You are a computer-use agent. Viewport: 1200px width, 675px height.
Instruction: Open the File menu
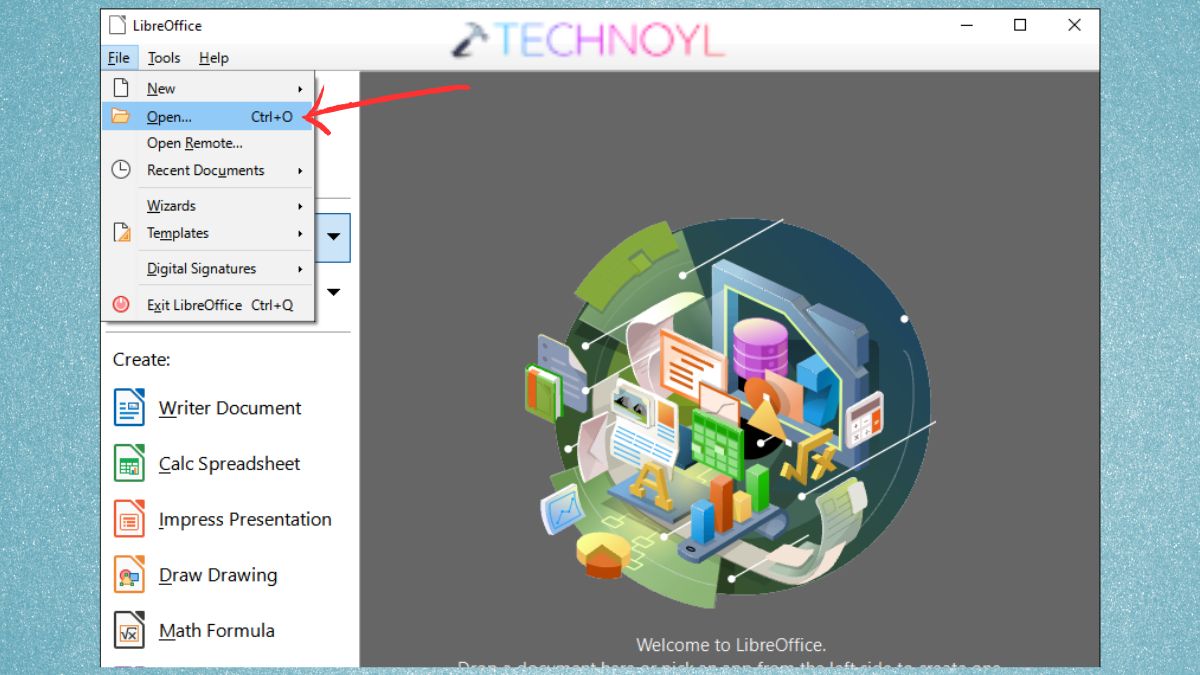[118, 58]
